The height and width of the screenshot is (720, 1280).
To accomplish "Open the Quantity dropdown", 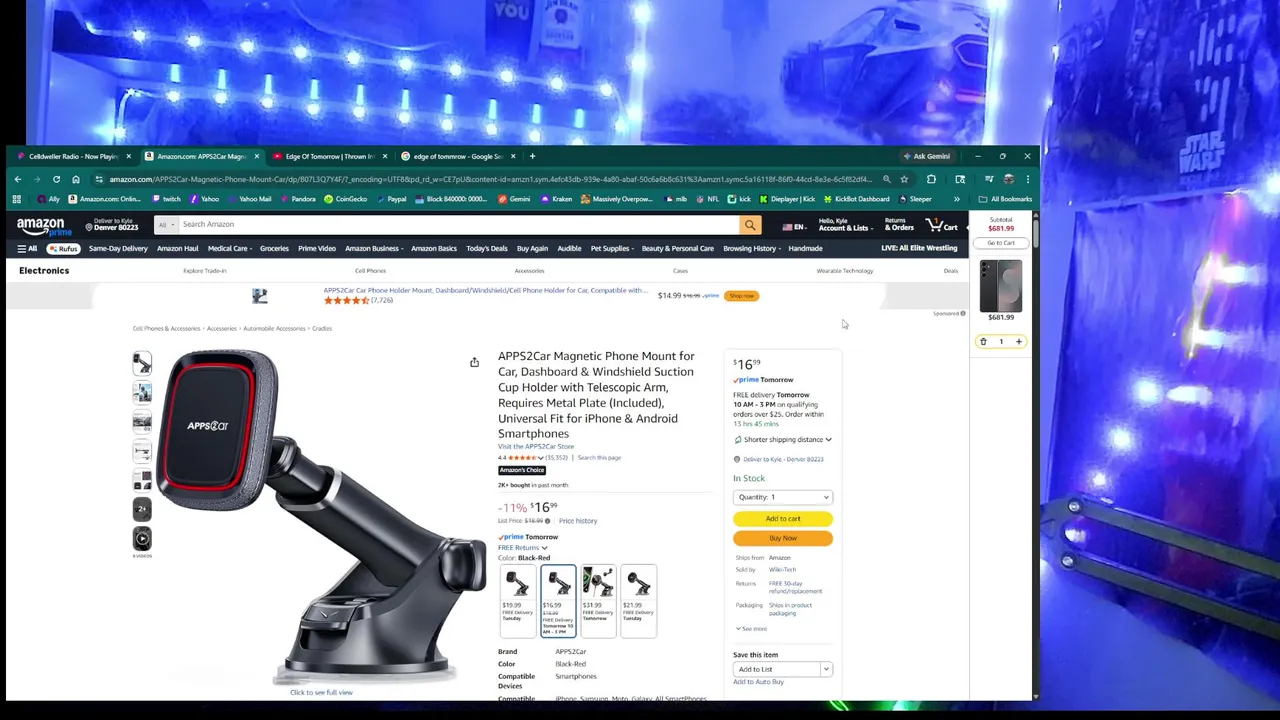I will point(783,497).
